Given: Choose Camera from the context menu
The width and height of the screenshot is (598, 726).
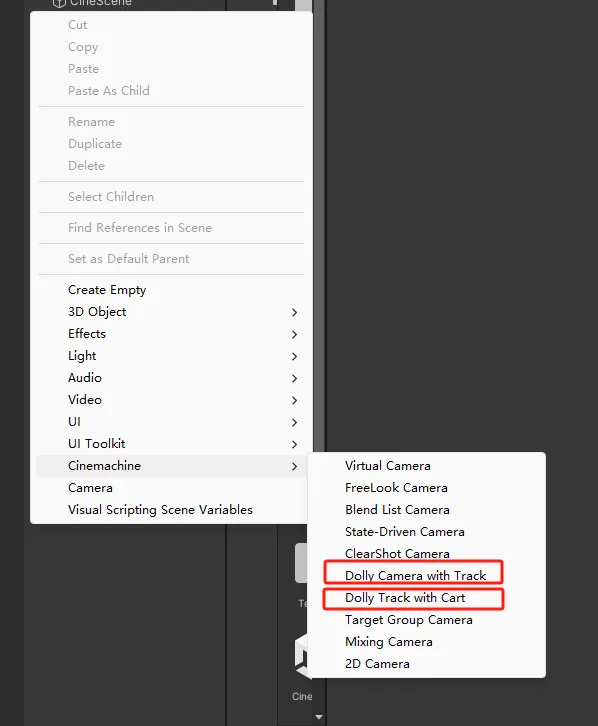Looking at the screenshot, I should coord(171,488).
